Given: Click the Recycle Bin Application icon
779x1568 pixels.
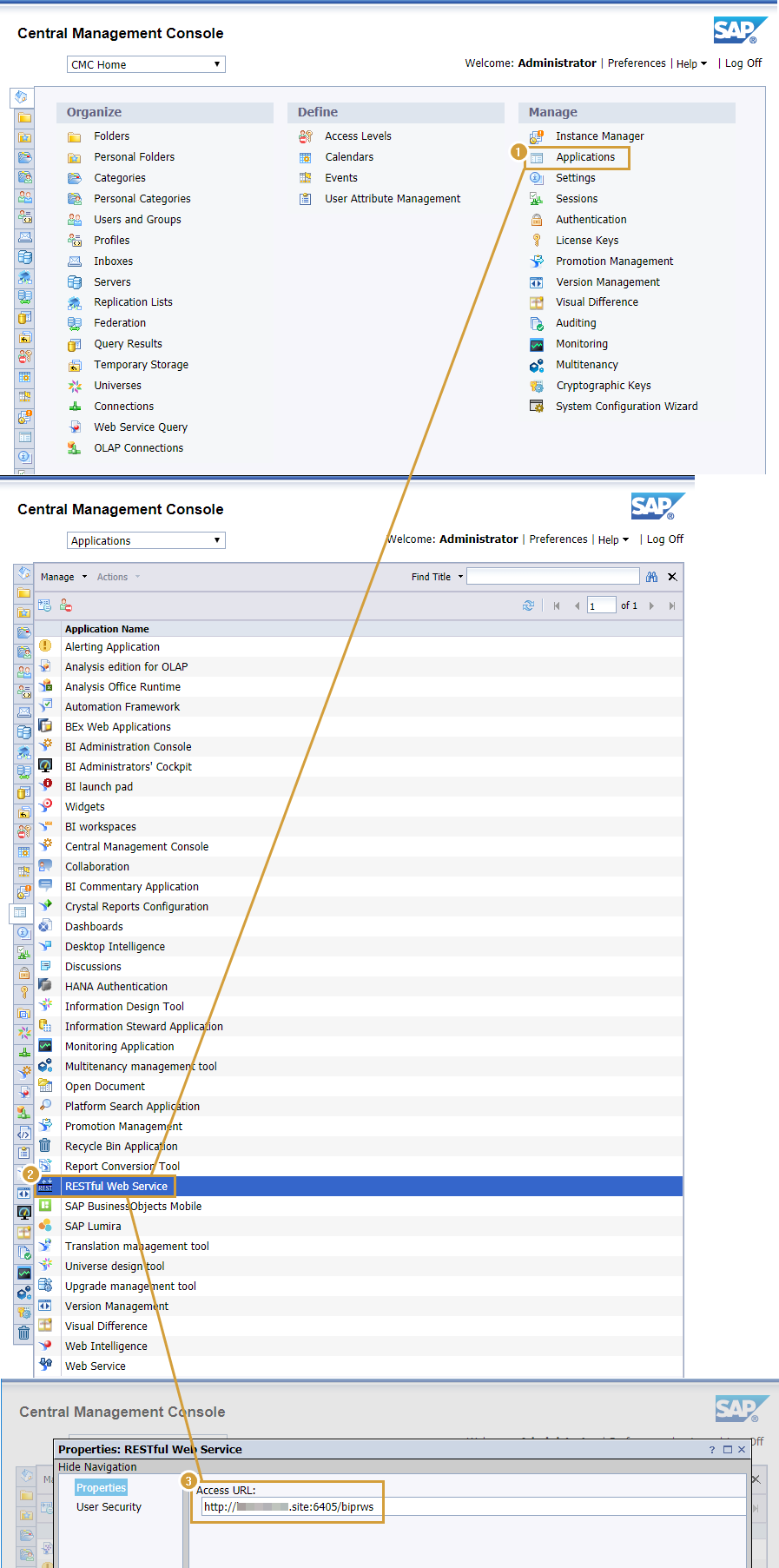Looking at the screenshot, I should point(45,1147).
